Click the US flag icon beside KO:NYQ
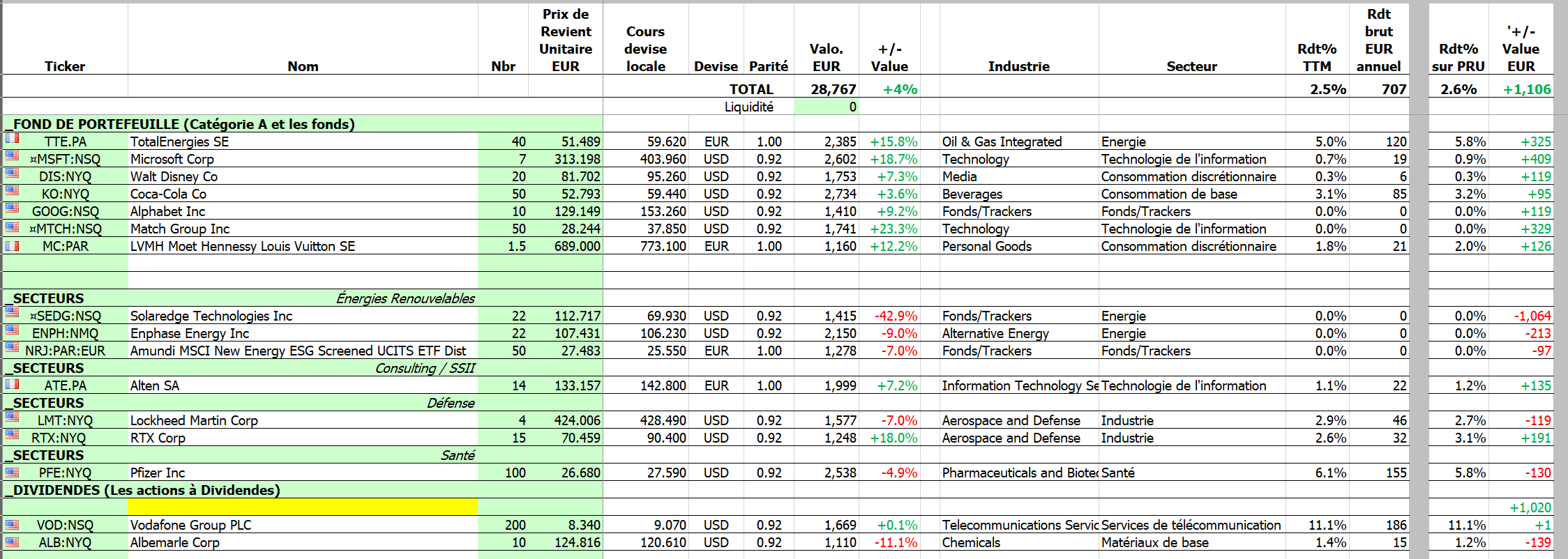 tap(12, 190)
